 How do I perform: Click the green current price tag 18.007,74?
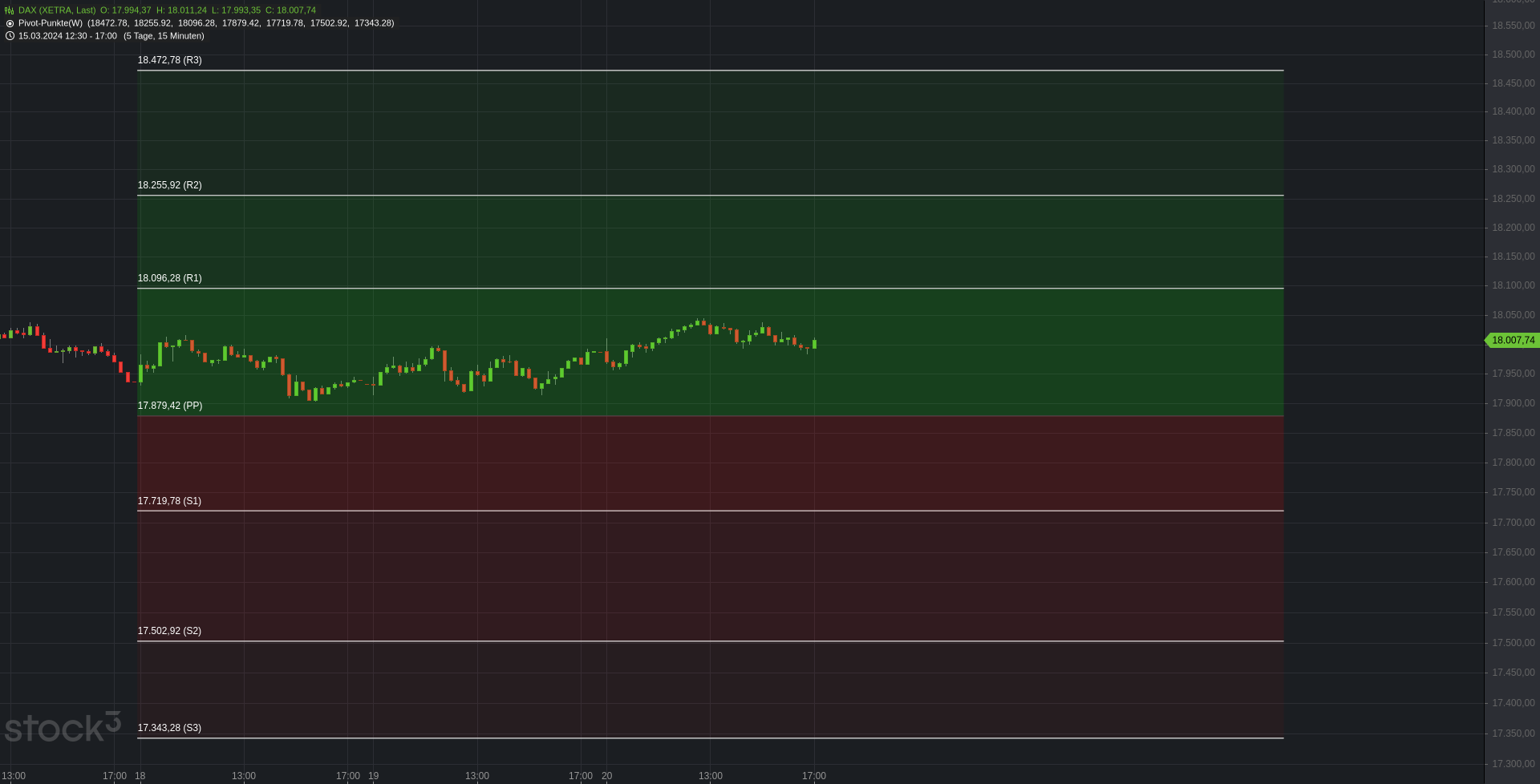(1512, 341)
